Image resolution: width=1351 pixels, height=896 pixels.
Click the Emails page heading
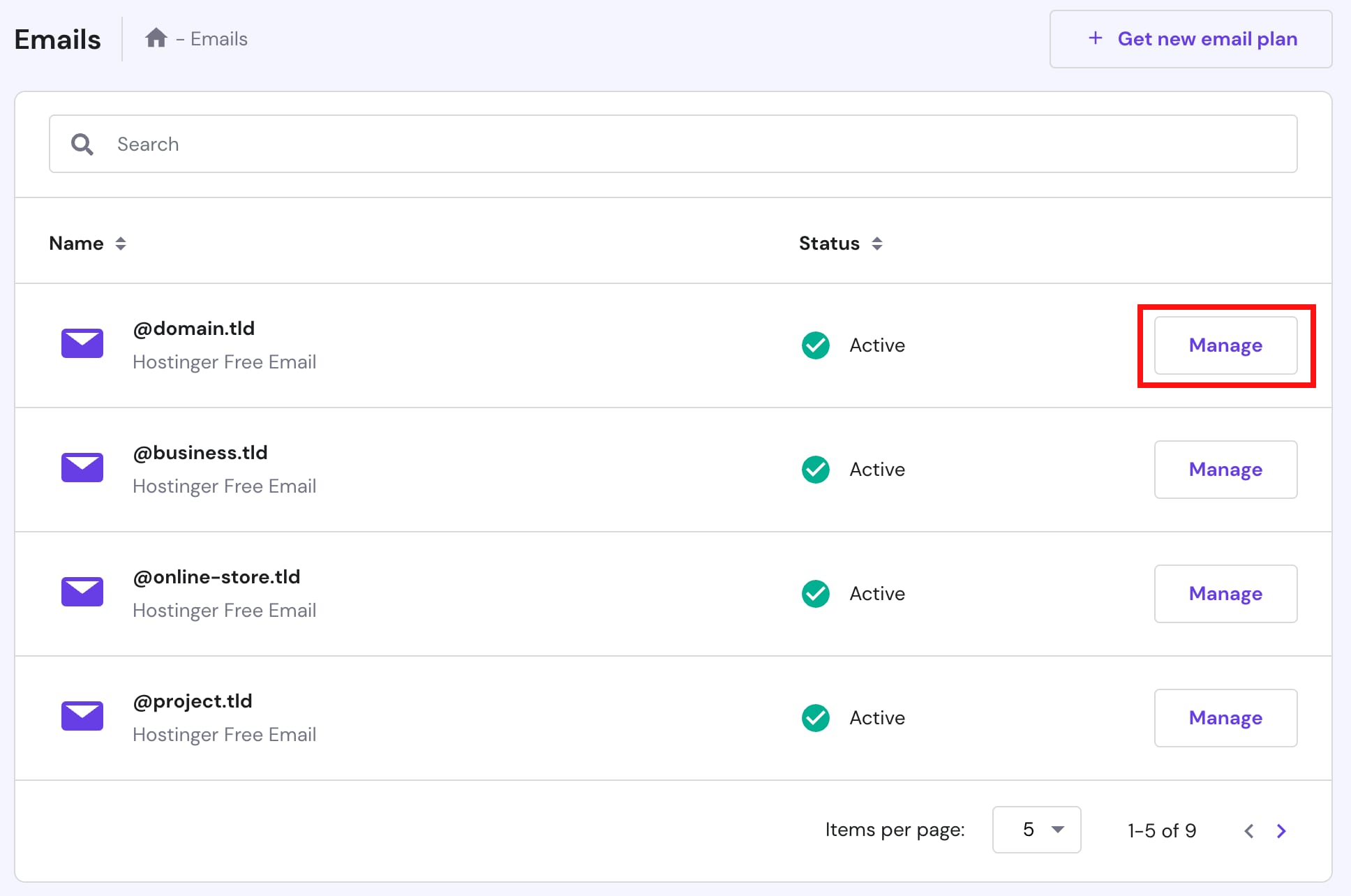pyautogui.click(x=57, y=38)
